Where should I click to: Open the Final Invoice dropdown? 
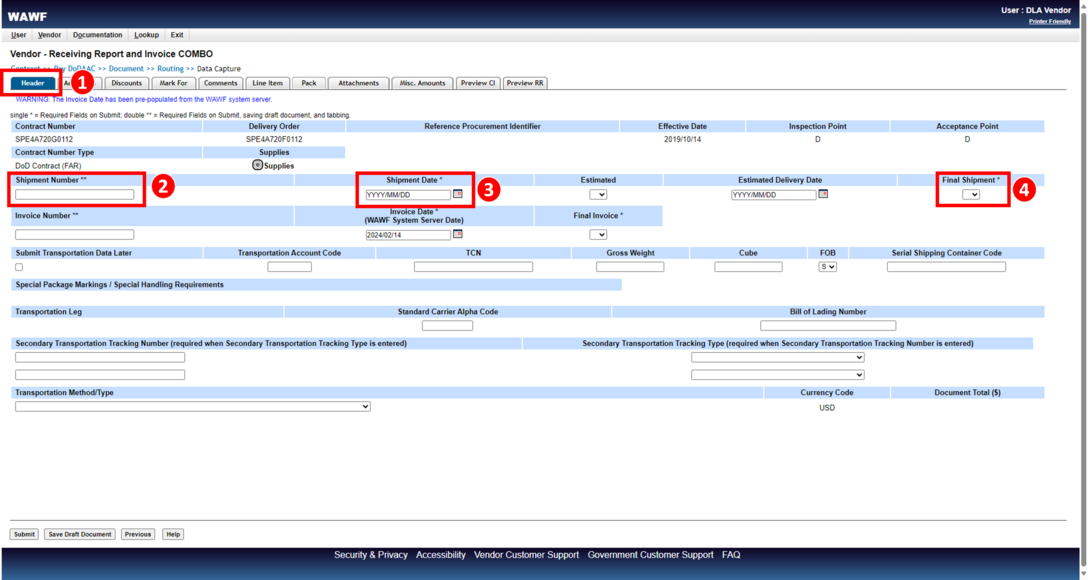pos(598,234)
